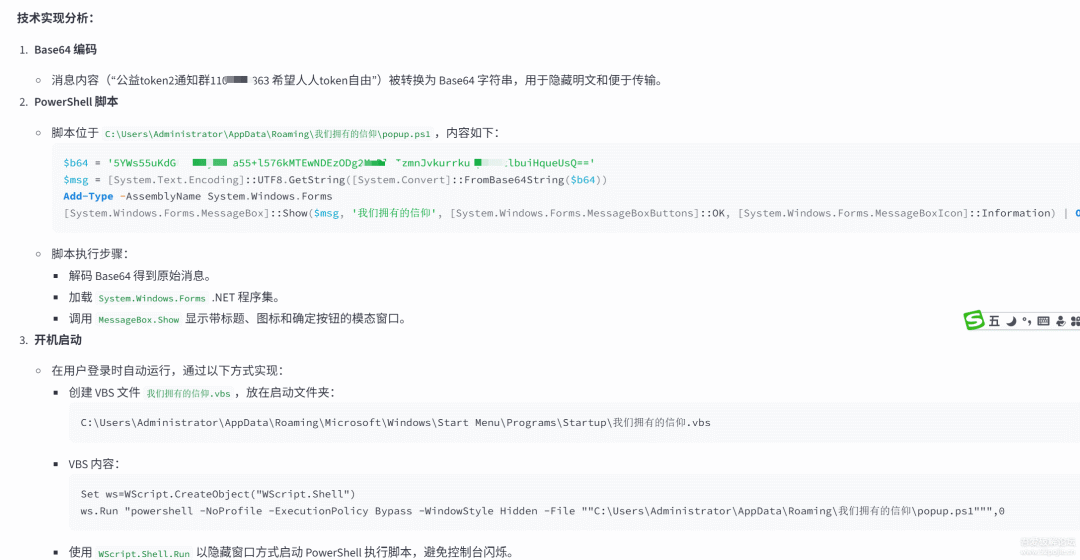This screenshot has width=1080, height=560.
Task: Click the inline MessageBox.Show code
Action: 138,320
